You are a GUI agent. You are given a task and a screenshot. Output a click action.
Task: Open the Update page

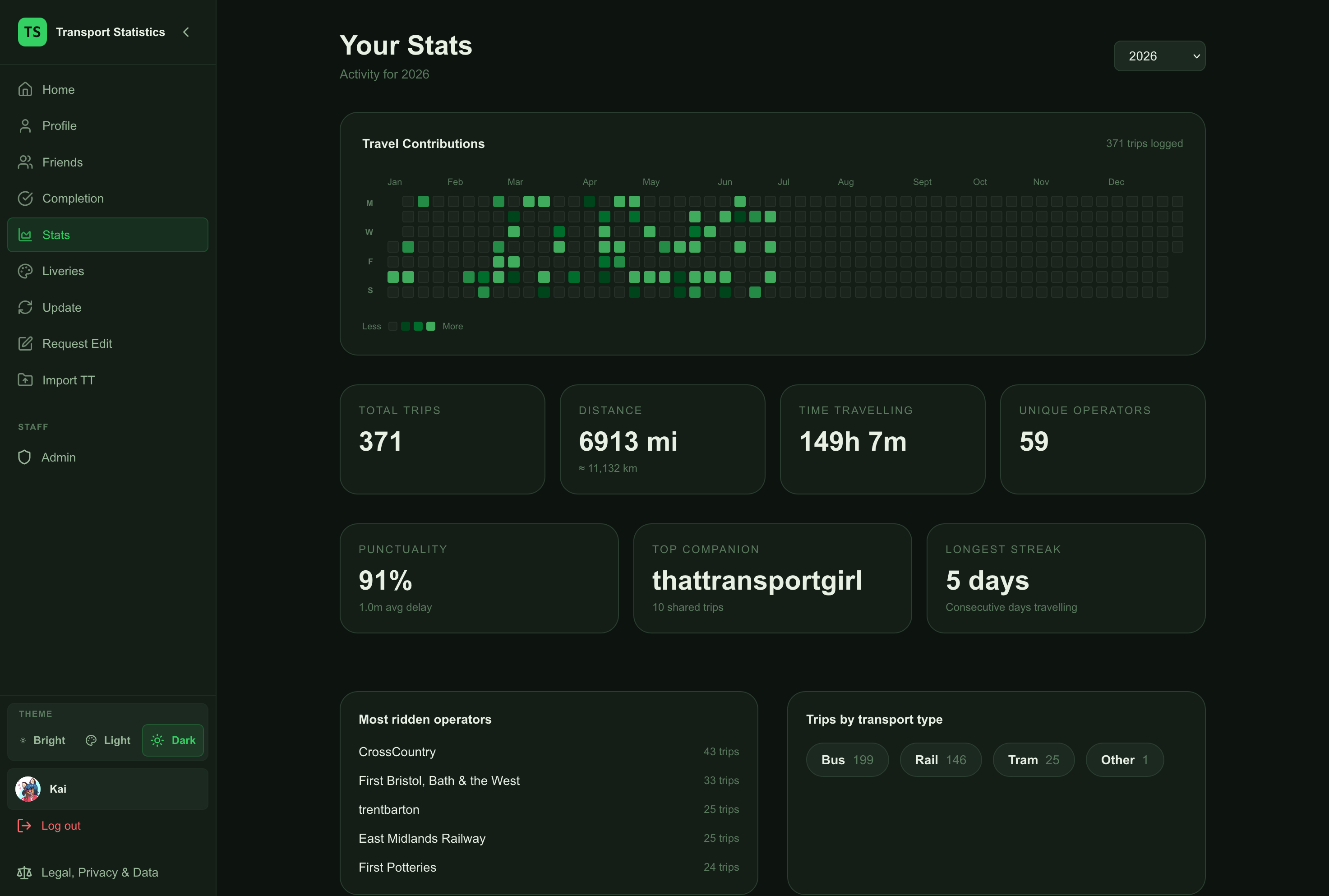(x=107, y=307)
